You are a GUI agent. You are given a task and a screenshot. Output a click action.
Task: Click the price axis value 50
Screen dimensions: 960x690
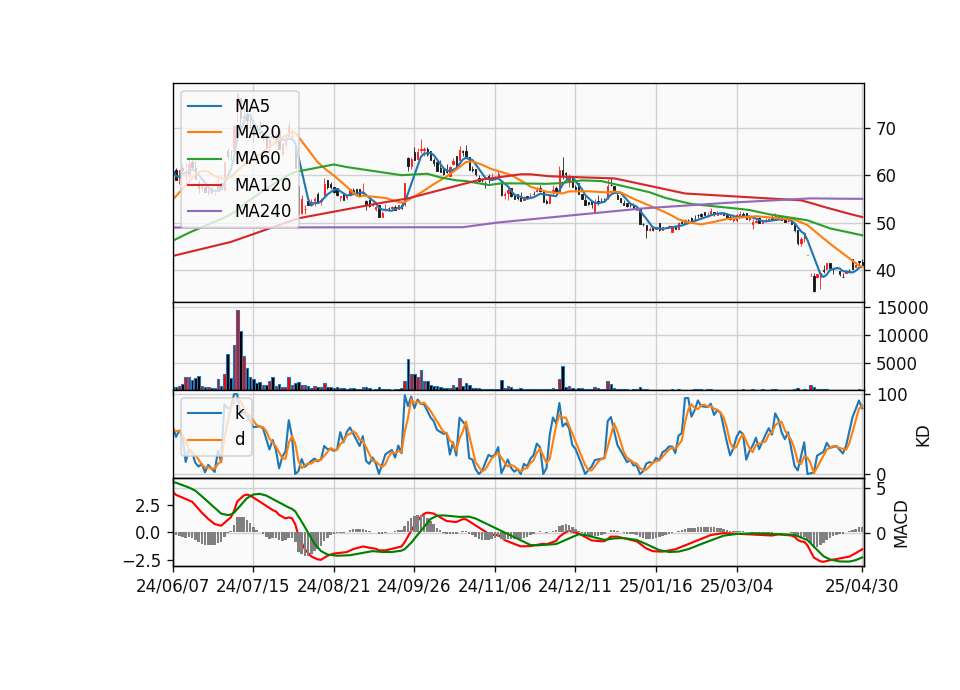click(886, 223)
